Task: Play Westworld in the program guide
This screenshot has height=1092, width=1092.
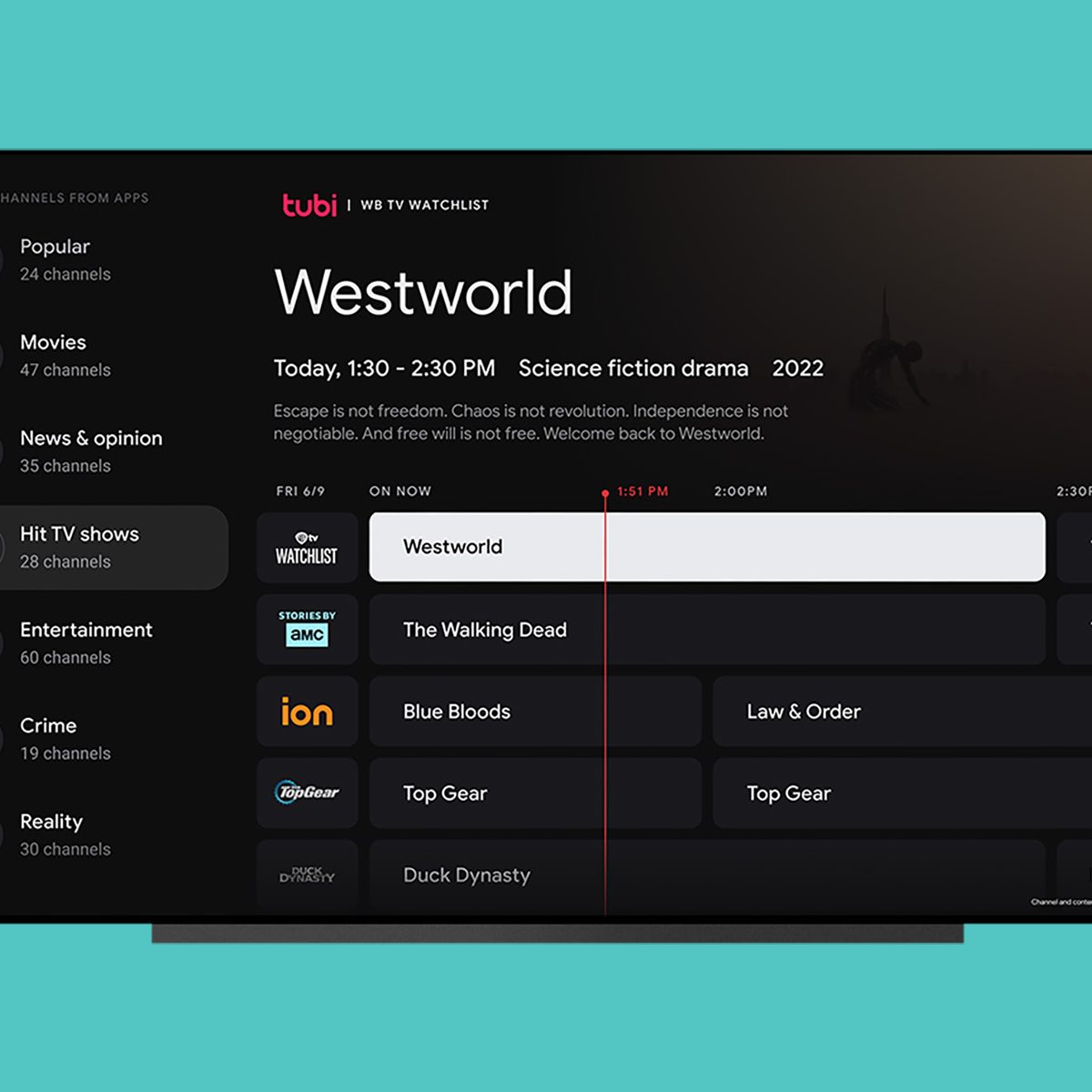Action: [x=706, y=547]
